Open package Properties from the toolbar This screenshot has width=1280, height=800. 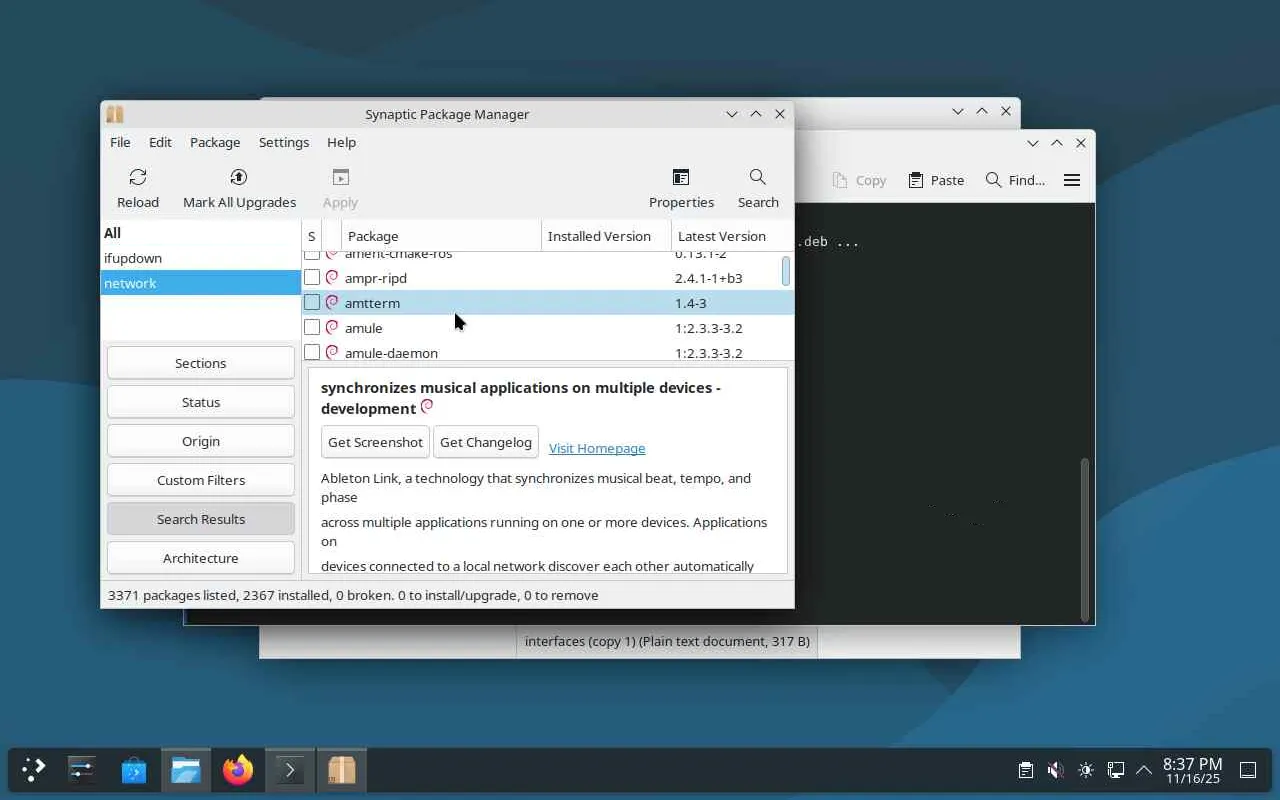681,188
